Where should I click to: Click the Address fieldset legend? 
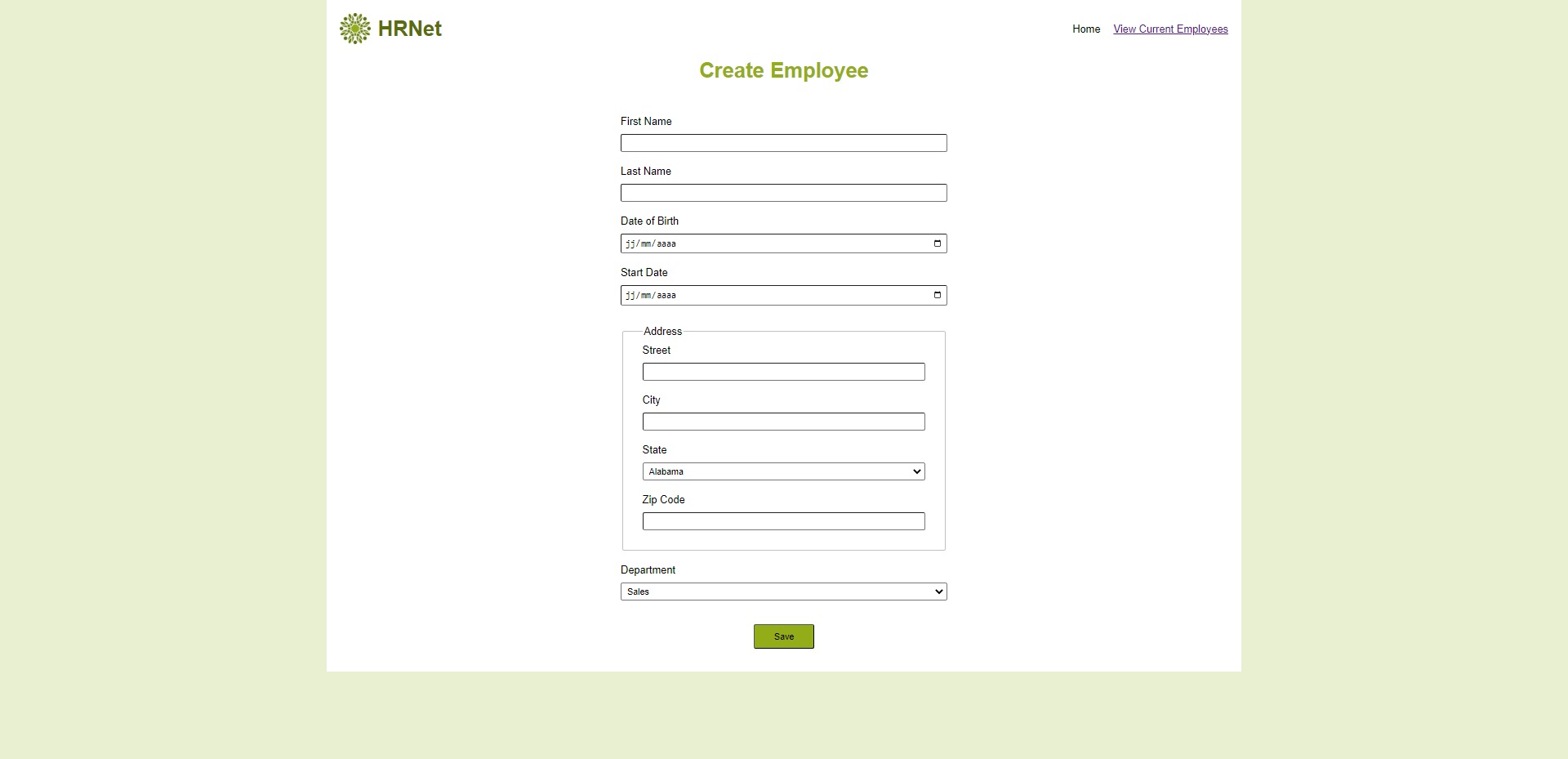pos(662,331)
